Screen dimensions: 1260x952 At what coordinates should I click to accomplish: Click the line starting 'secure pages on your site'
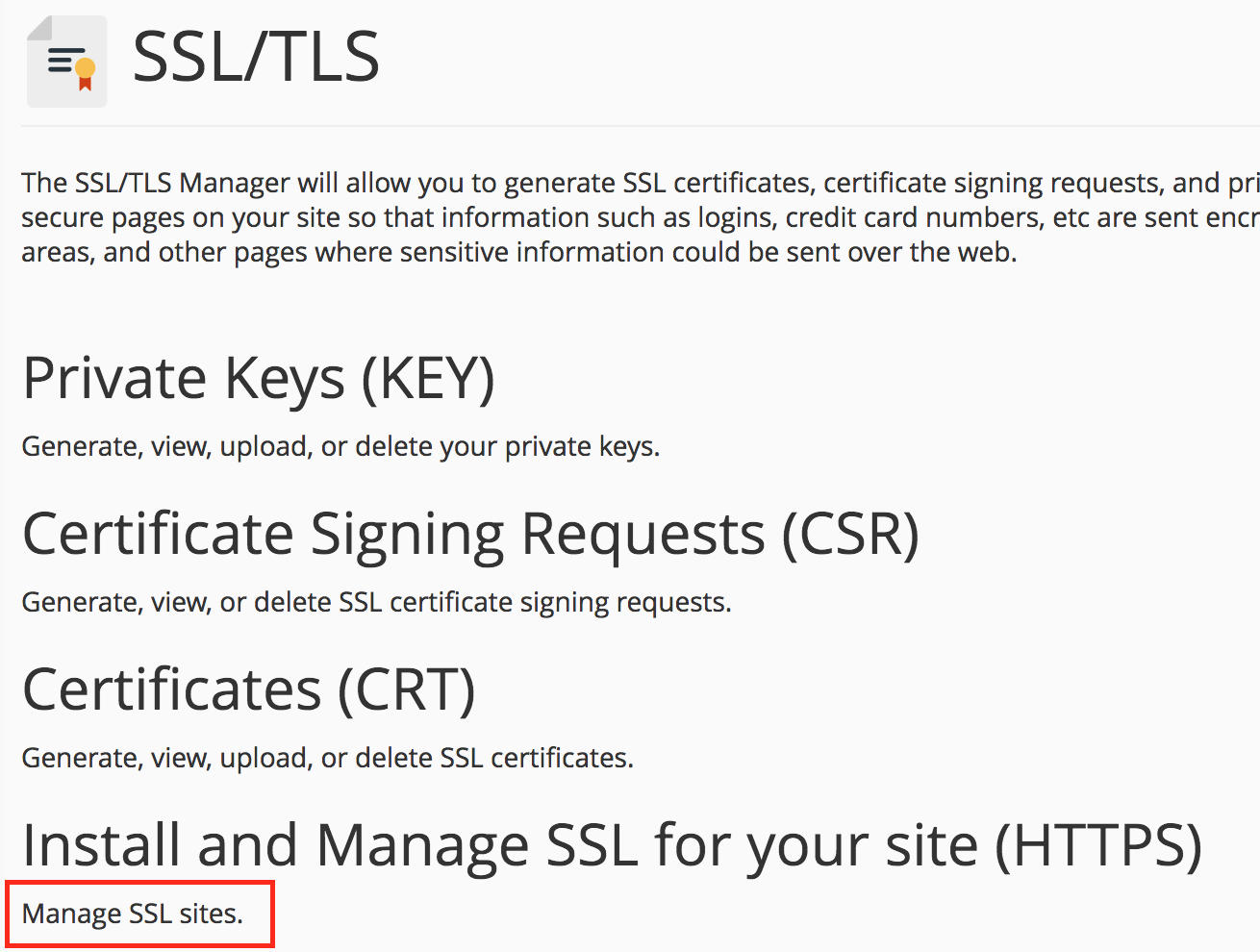[x=641, y=217]
